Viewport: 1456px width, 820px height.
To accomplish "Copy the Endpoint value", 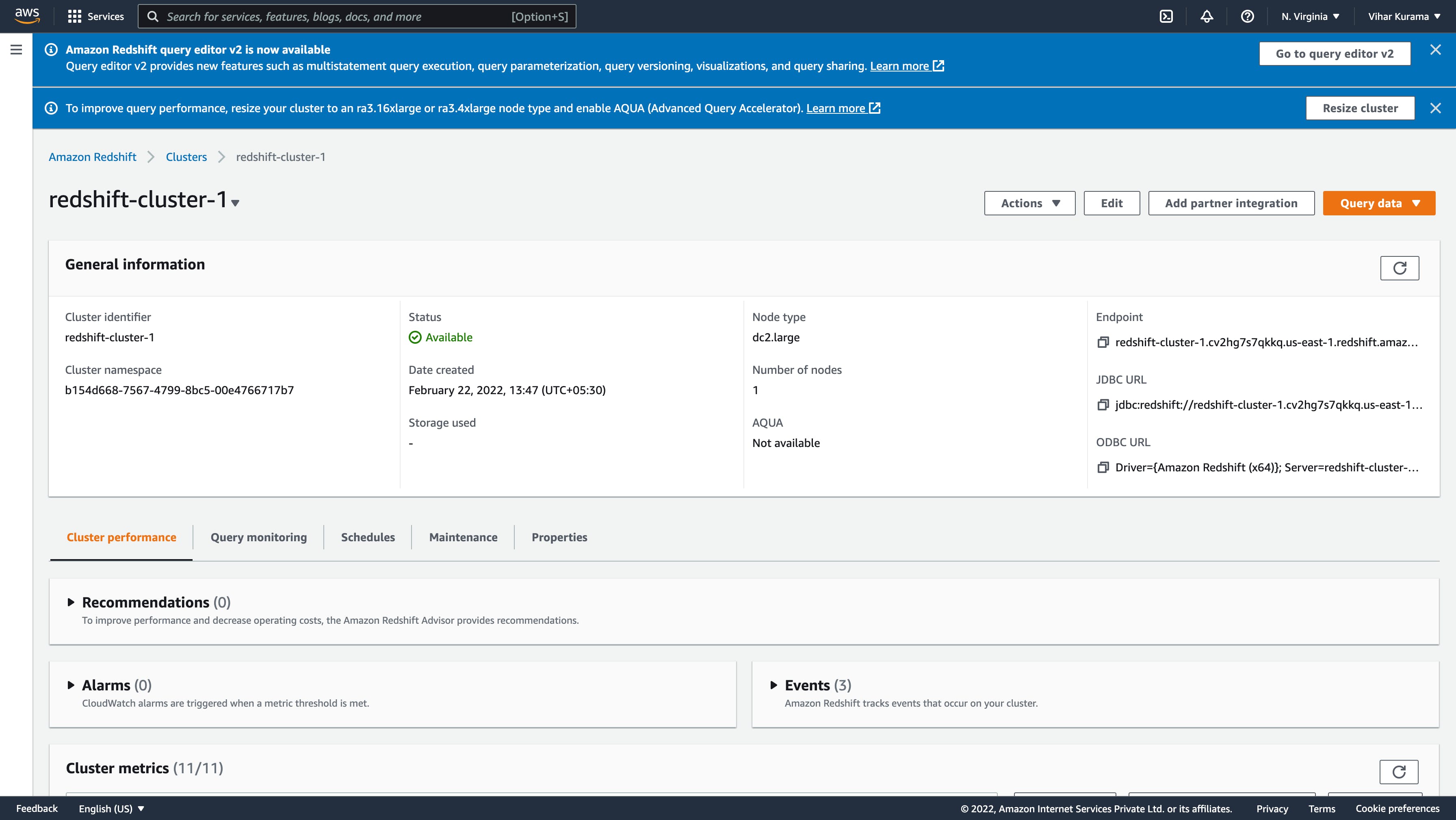I will [1103, 342].
